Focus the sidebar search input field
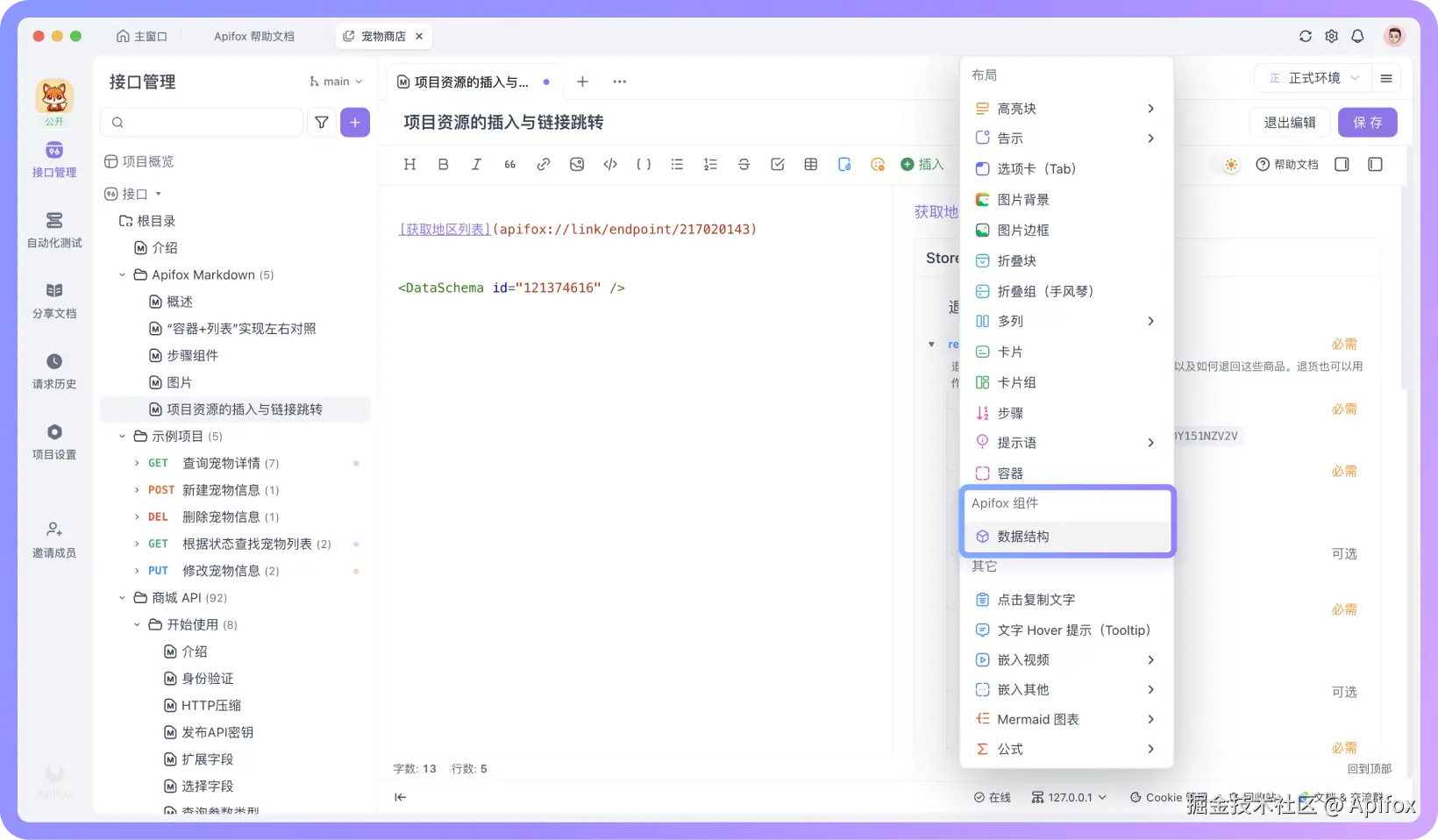This screenshot has height=840, width=1438. 202,123
